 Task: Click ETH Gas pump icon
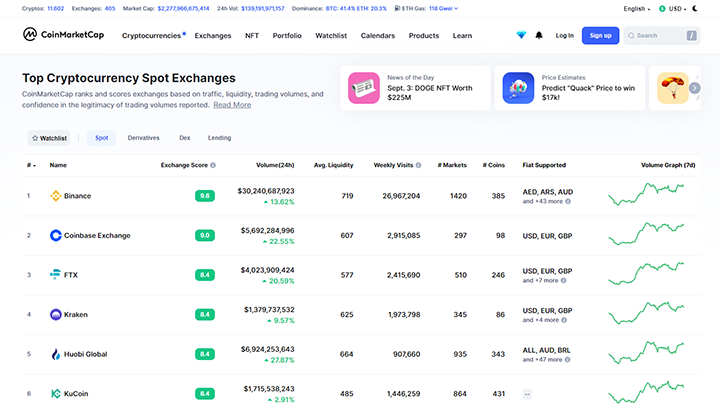397,8
